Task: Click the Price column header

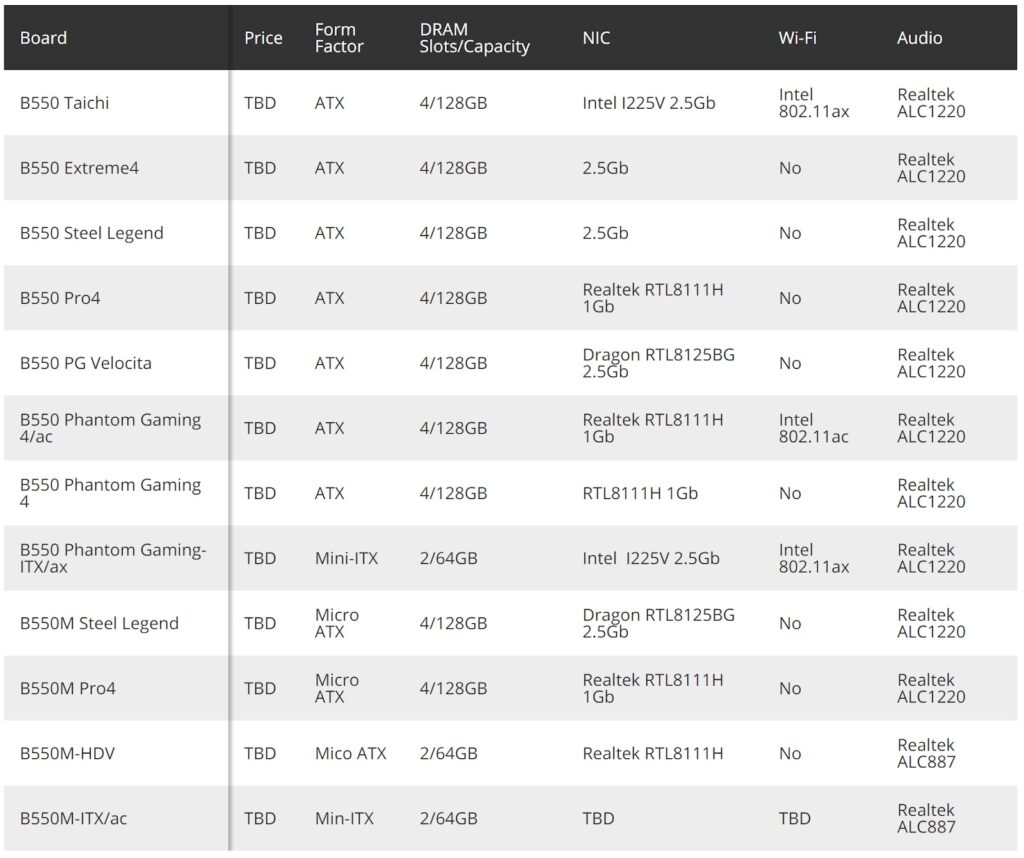Action: coord(263,38)
